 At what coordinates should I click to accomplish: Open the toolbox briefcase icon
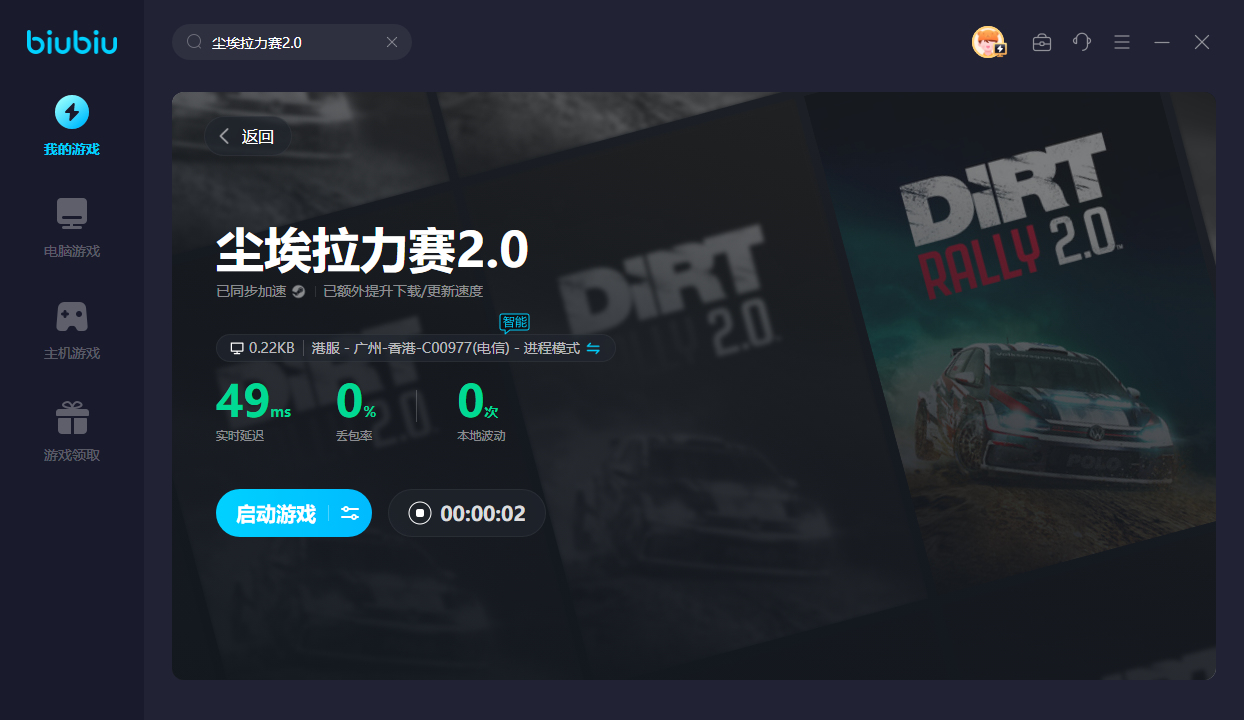(1042, 42)
